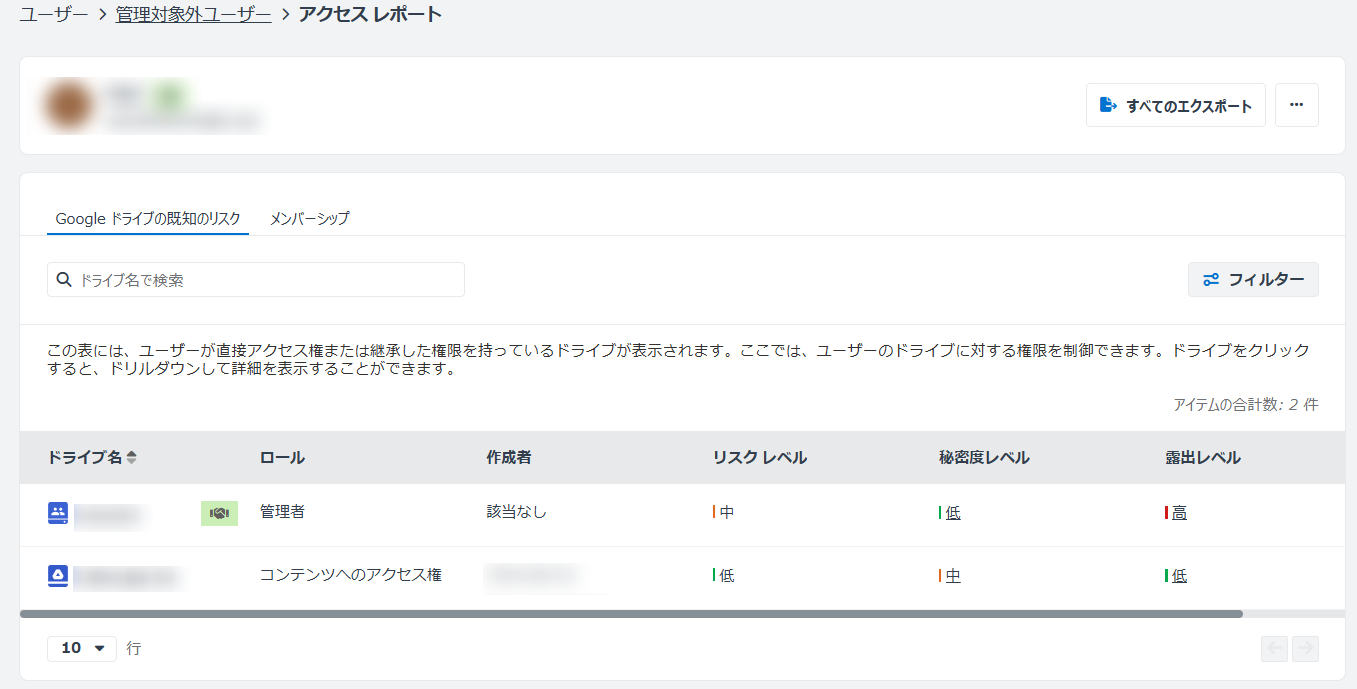Navigate to 管理対象外ユーザー breadcrumb link
This screenshot has width=1357, height=689.
click(194, 15)
